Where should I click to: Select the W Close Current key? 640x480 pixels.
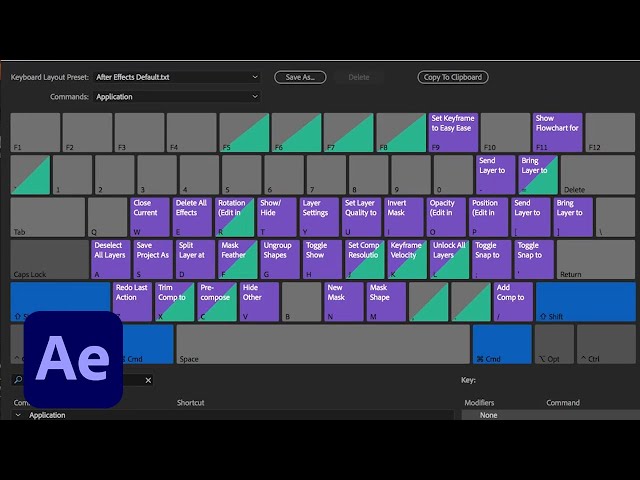tap(150, 217)
